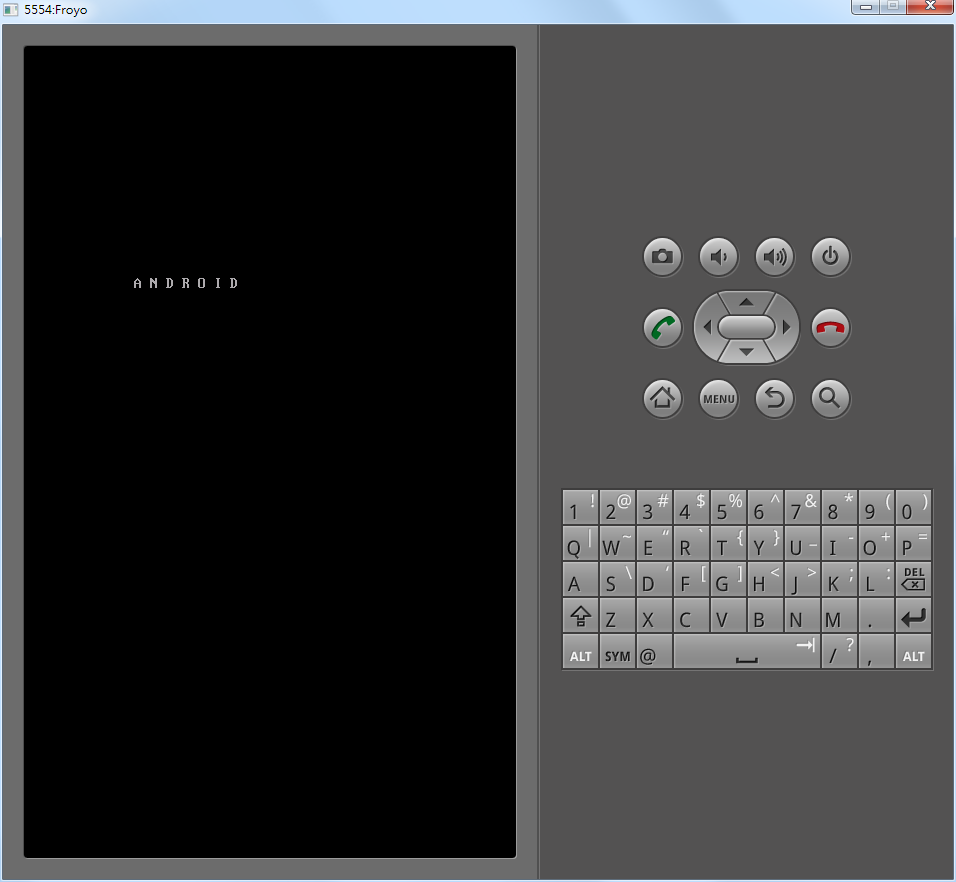This screenshot has width=956, height=882.
Task: Tap the slash question mark key
Action: click(840, 652)
